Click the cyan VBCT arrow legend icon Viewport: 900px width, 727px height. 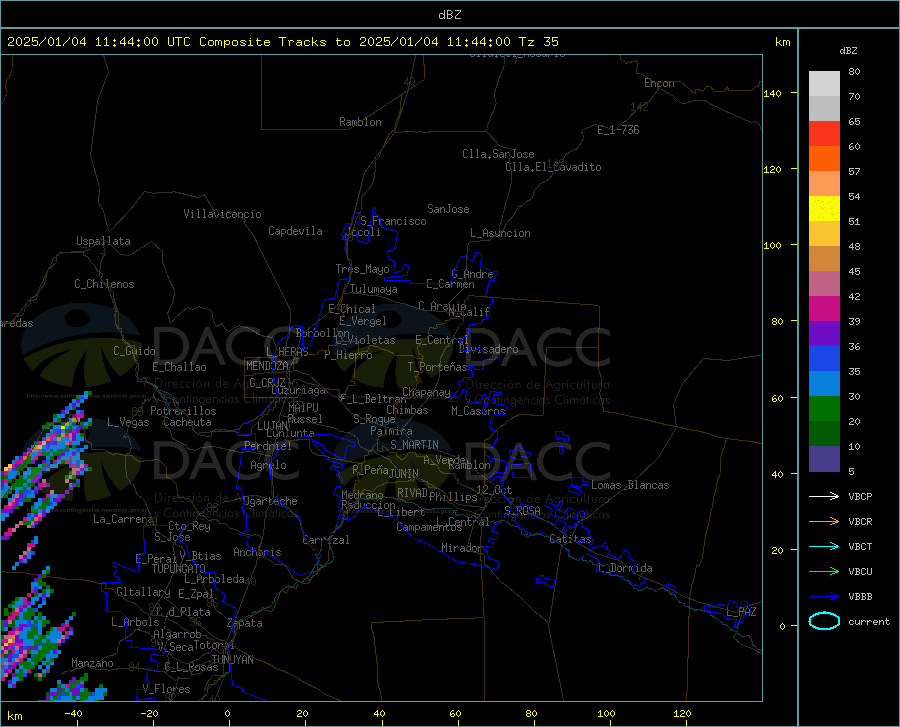point(824,546)
